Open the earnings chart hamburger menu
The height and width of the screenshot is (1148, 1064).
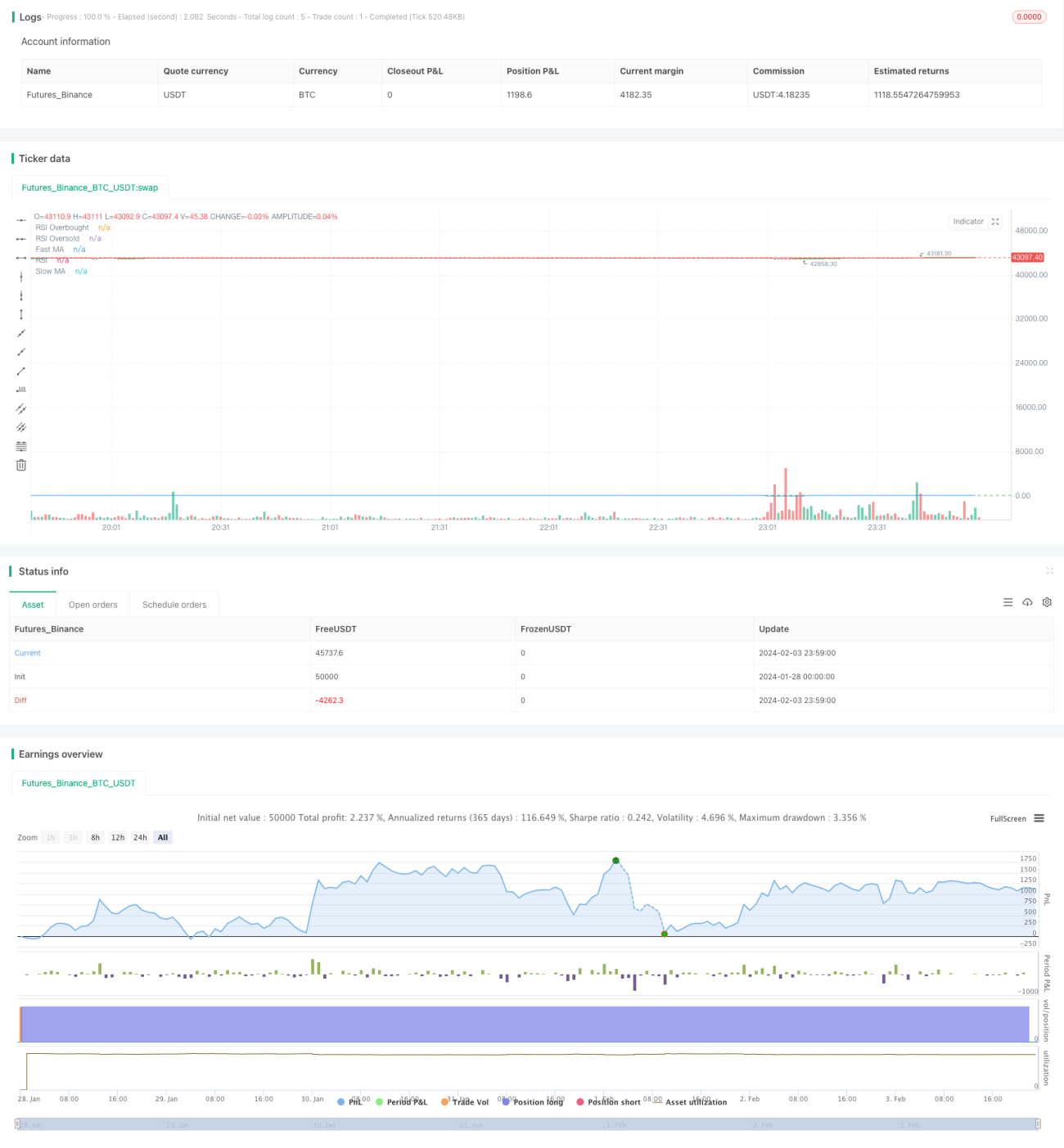coord(1039,818)
